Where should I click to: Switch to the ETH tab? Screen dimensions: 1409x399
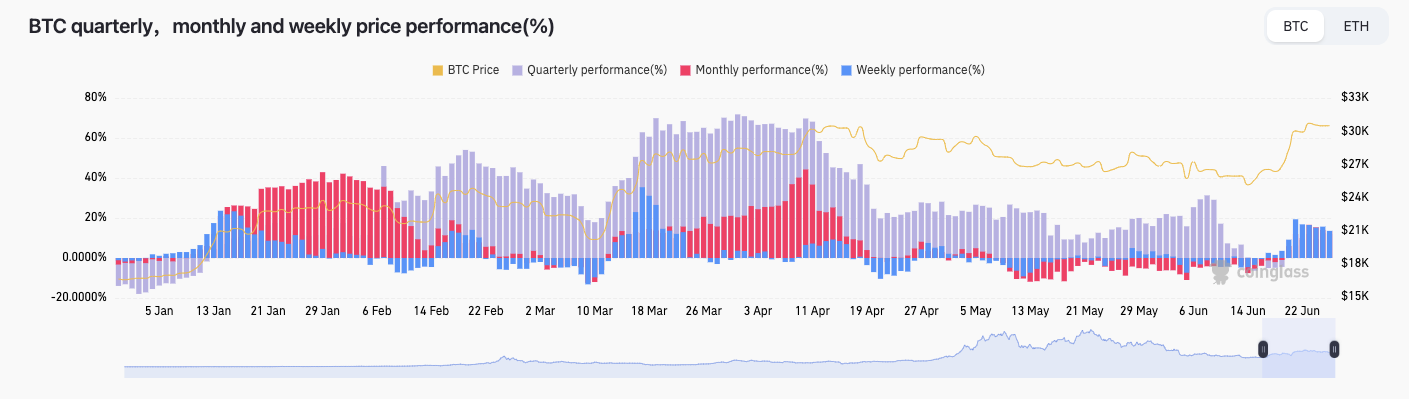[x=1356, y=26]
